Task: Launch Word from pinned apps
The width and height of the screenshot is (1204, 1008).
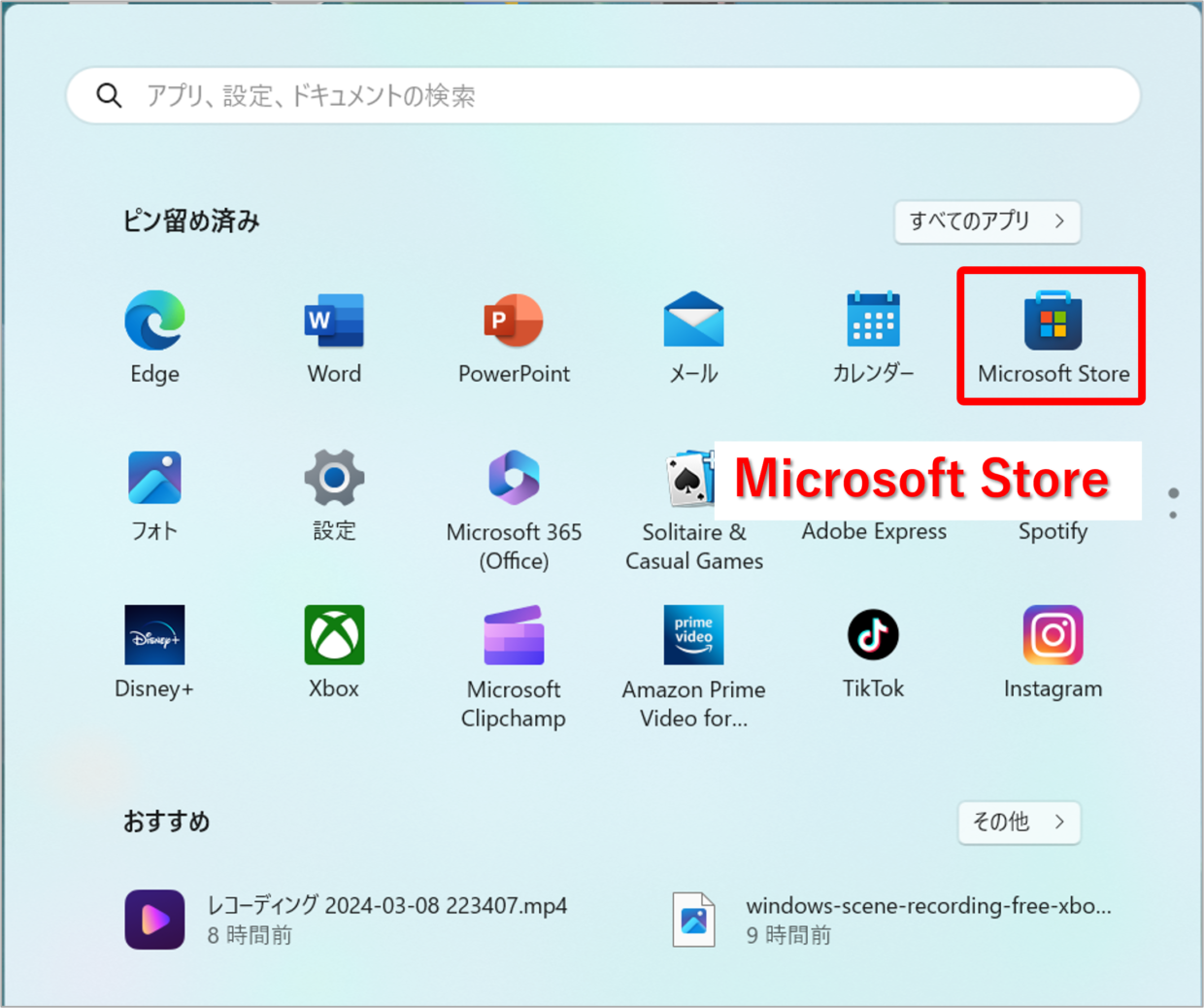Action: (334, 336)
